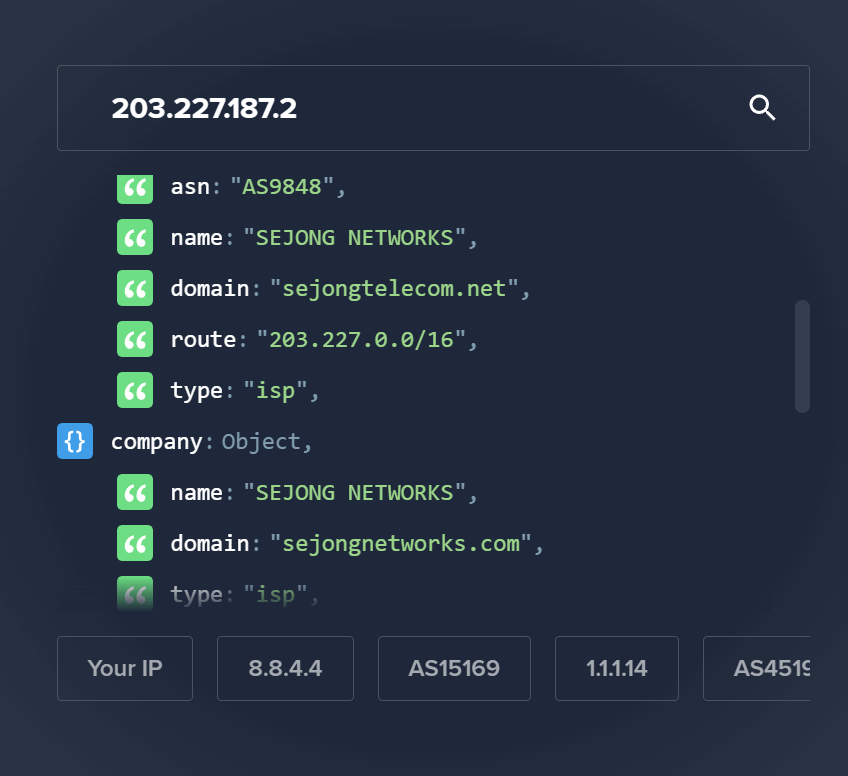
Task: Click the string icon beside the asn row
Action: [135, 189]
